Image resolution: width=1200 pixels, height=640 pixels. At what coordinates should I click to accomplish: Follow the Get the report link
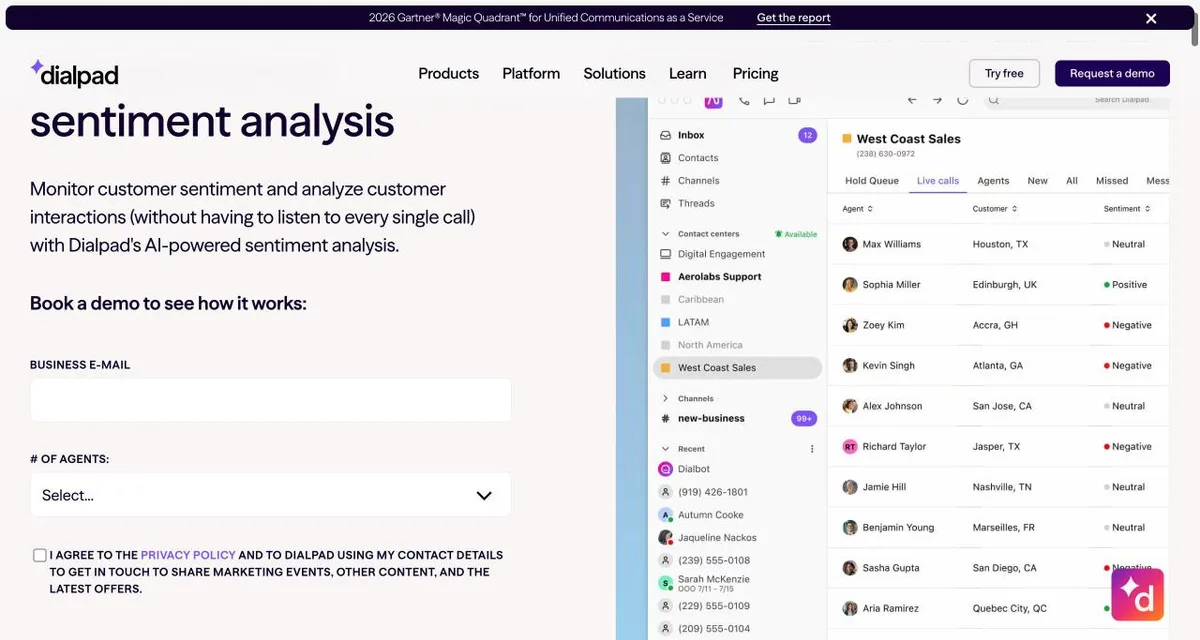(793, 18)
